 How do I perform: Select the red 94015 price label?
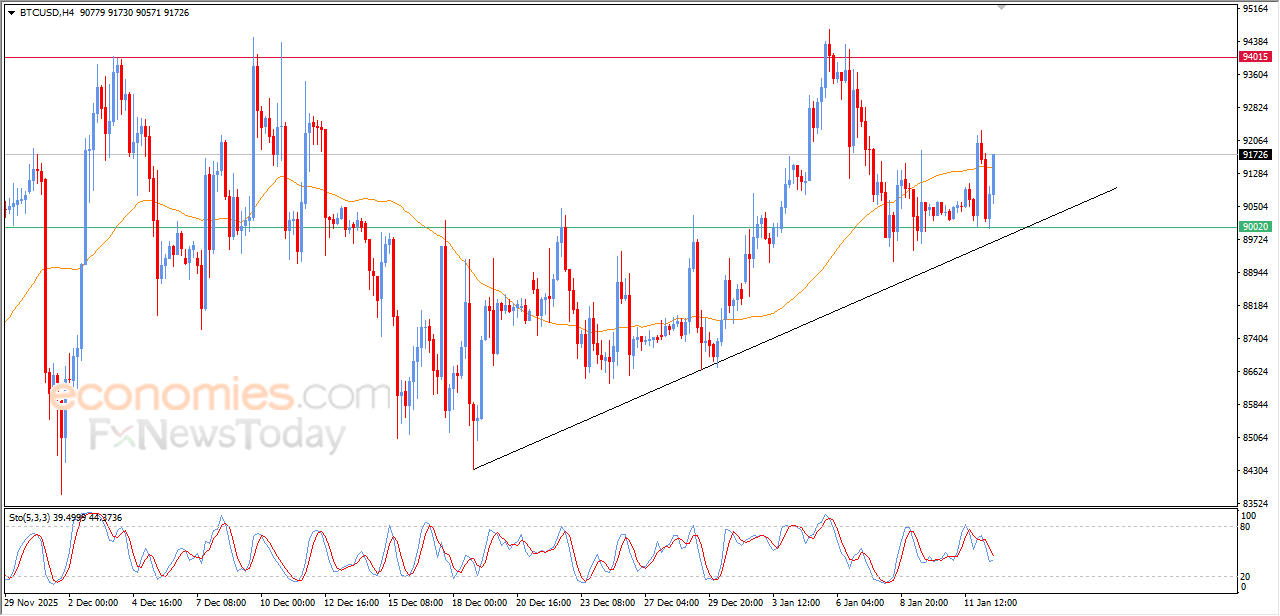coord(1254,57)
